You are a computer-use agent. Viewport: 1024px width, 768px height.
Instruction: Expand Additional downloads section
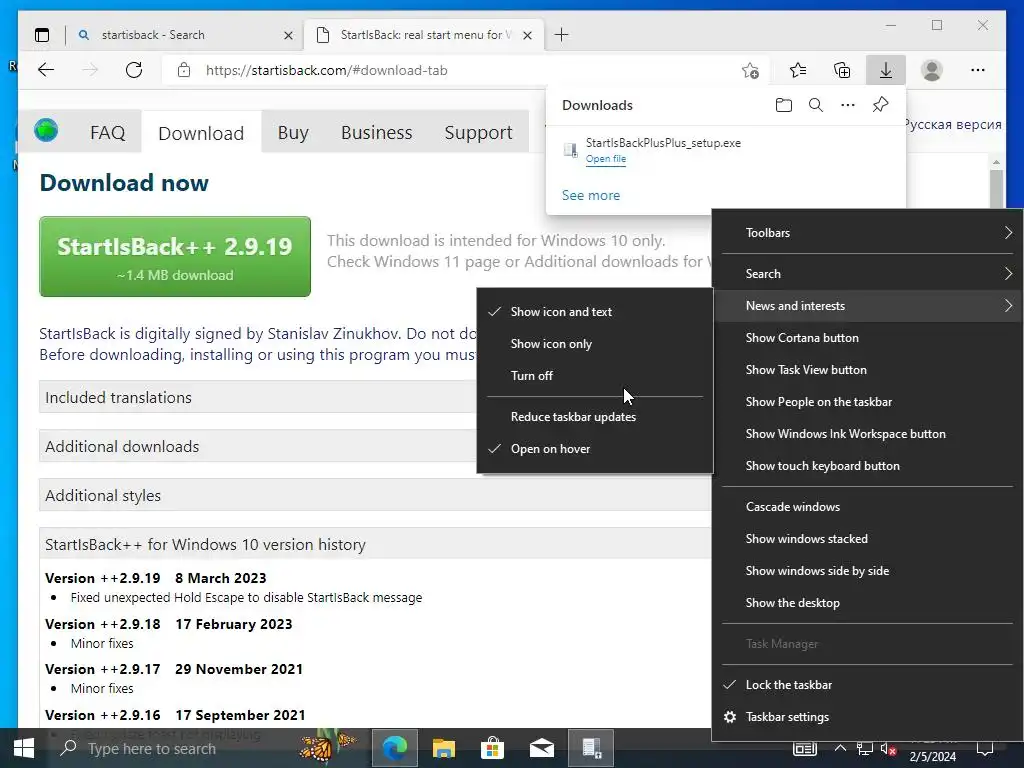258,446
